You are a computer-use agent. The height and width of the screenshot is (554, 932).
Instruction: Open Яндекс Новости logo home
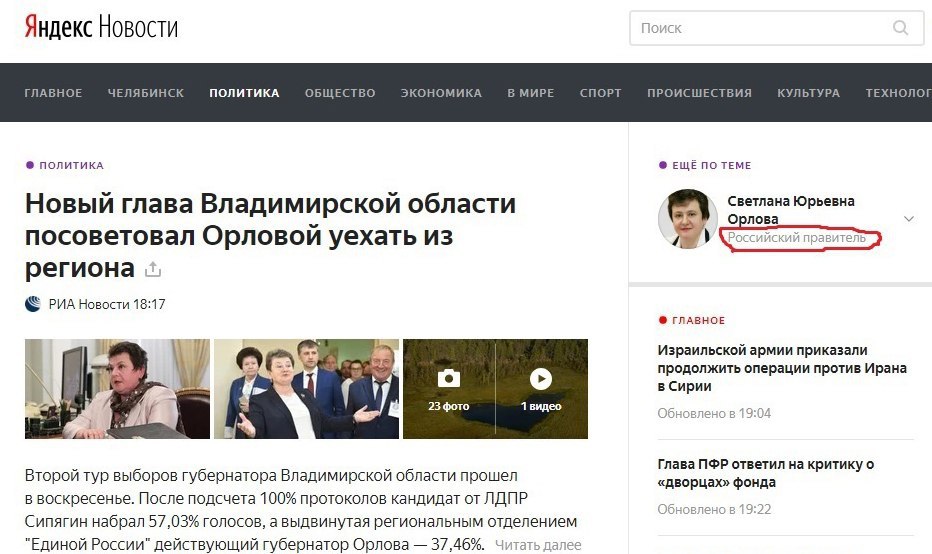[101, 27]
